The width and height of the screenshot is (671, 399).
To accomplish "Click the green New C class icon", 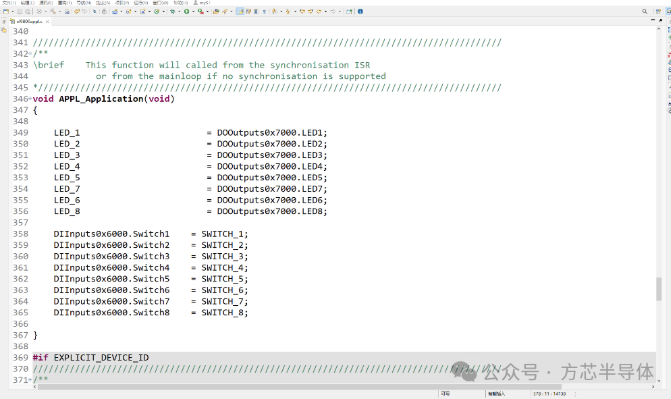I will [157, 12].
